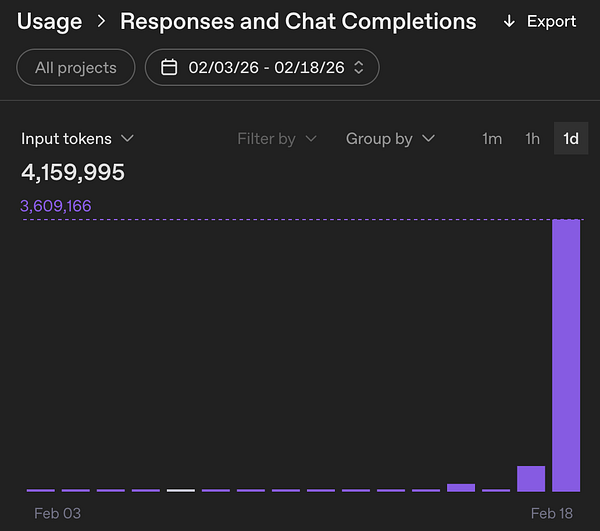Click the Feb 03 axis label
600x531 pixels.
(x=57, y=513)
